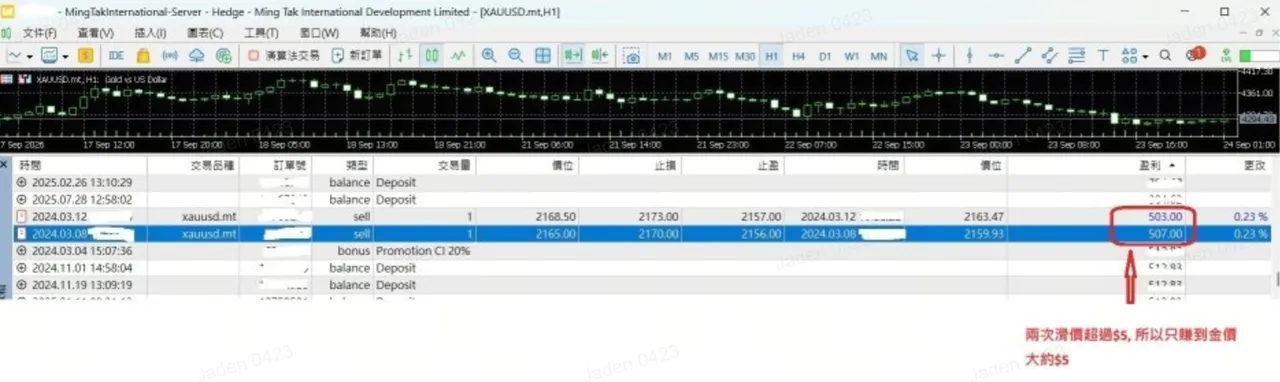Tile the chart windows grid icon
Viewport: 1280px width, 382px height.
click(542, 56)
